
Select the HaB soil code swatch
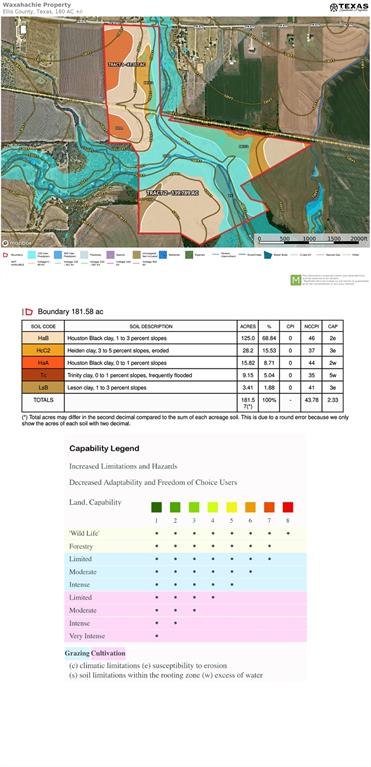(43, 338)
